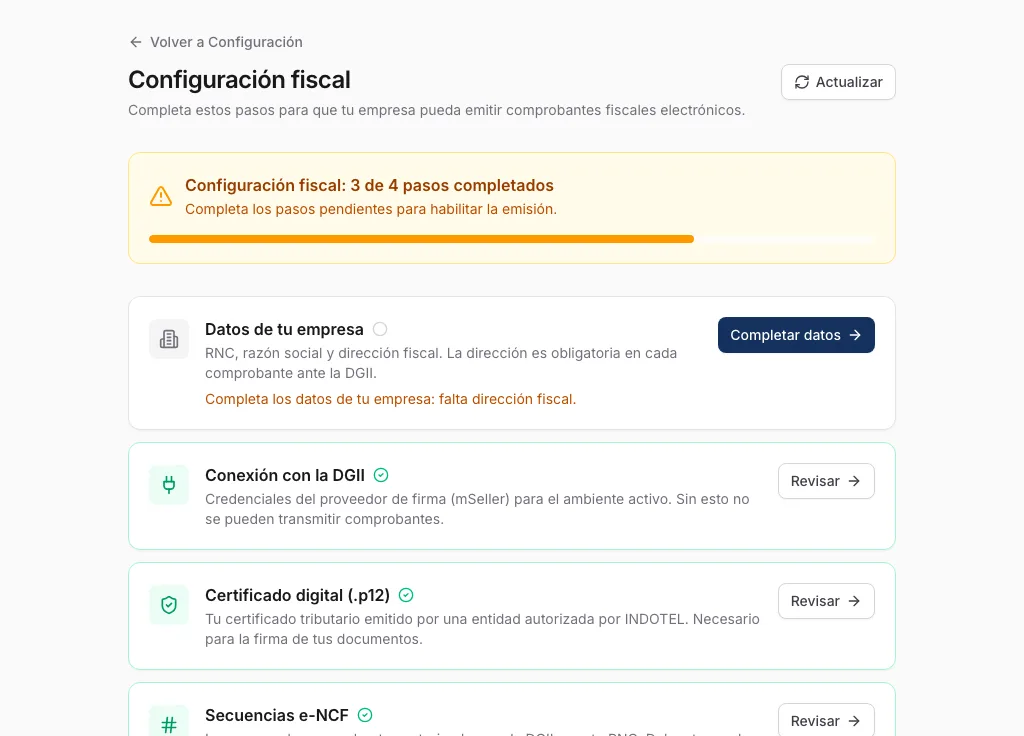
Task: Click the hash icon for Secuencias e-NCF
Action: click(169, 721)
